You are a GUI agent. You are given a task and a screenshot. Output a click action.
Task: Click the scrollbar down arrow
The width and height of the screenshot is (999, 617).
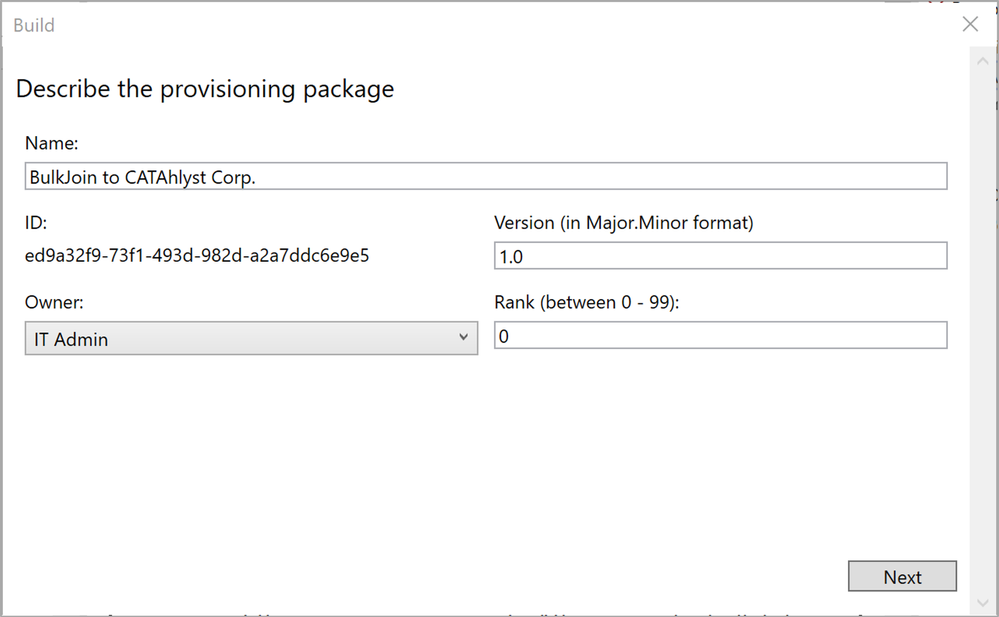(x=983, y=602)
